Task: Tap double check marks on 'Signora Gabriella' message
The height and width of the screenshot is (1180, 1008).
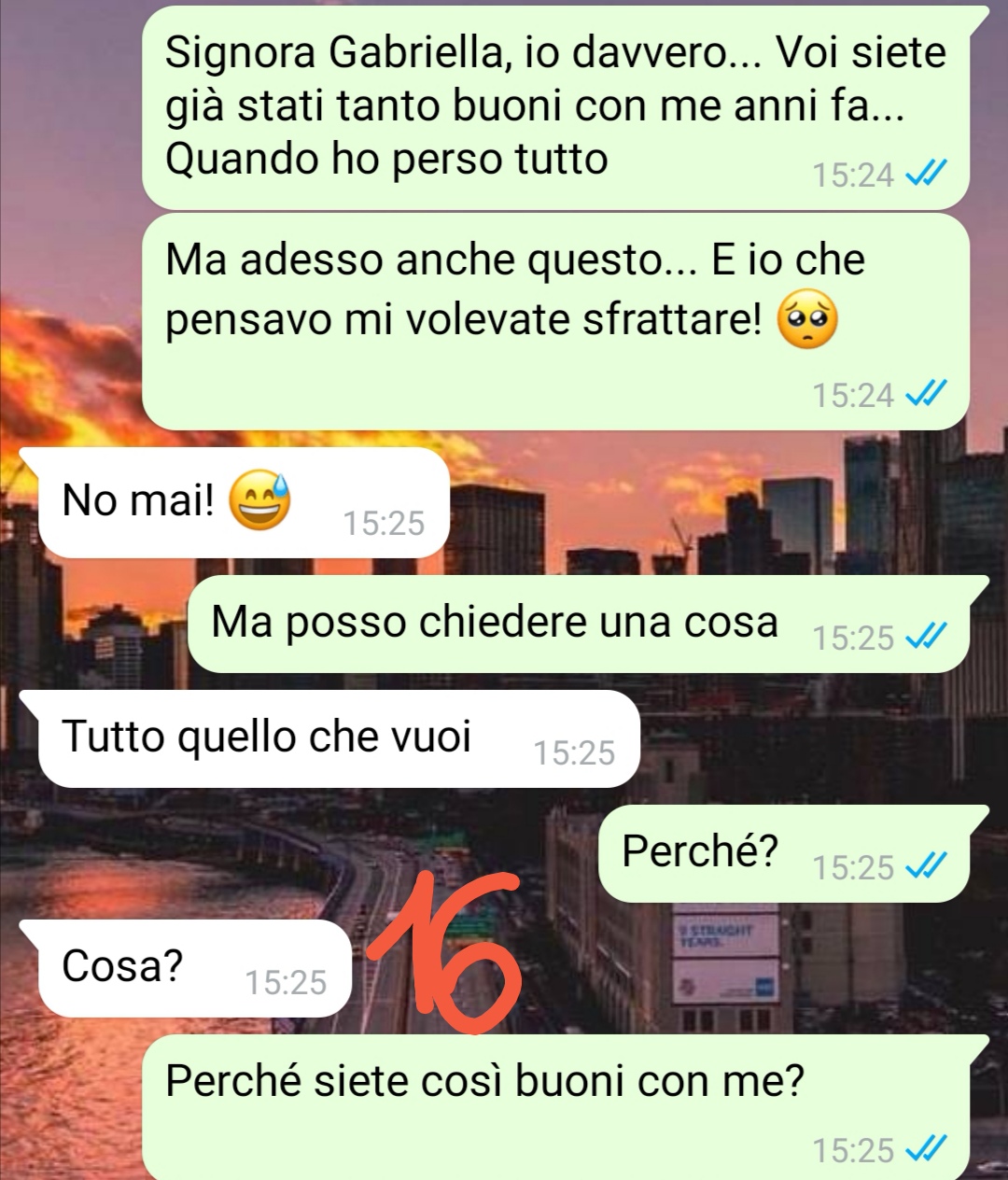Action: coord(927,174)
